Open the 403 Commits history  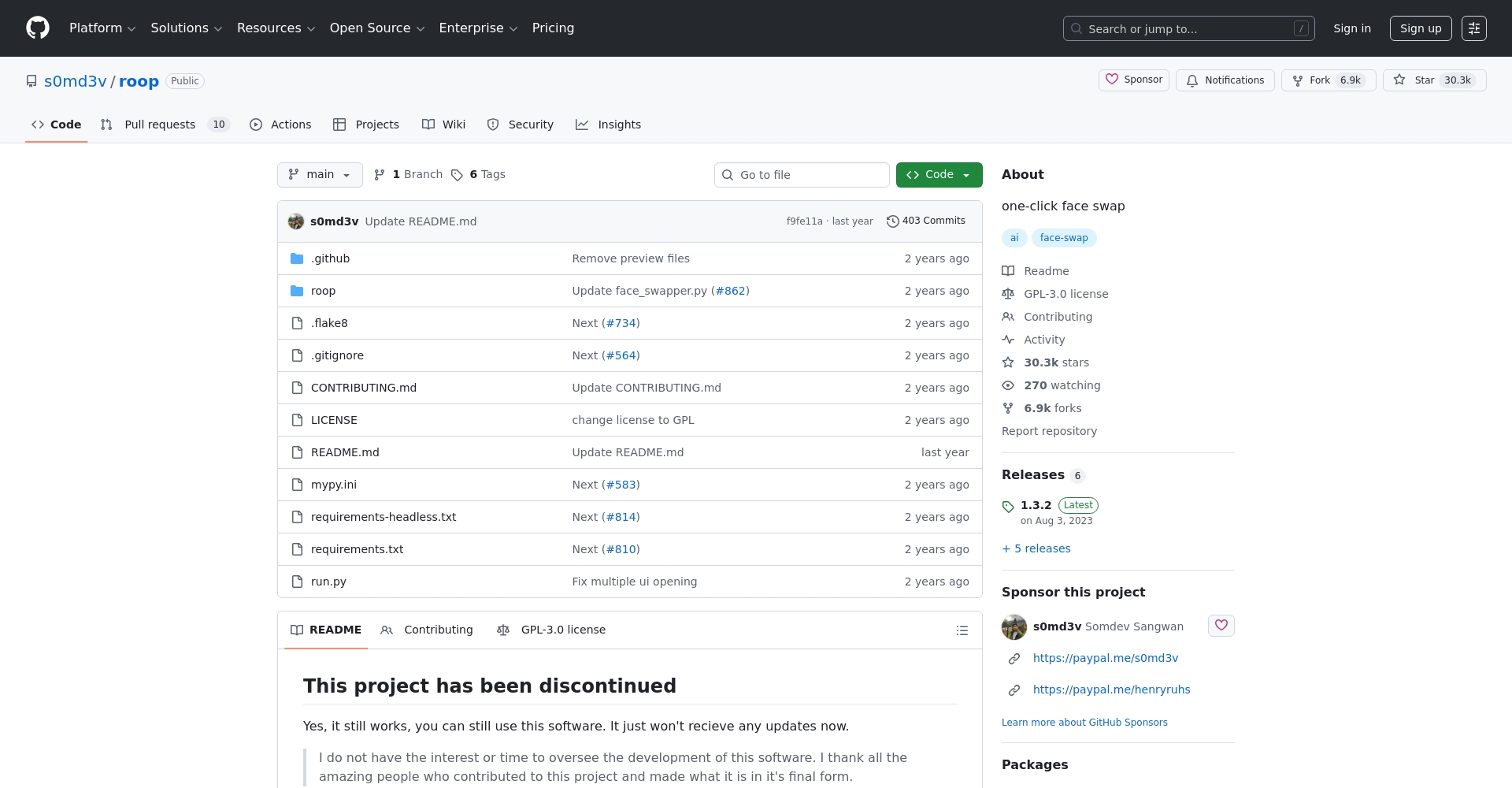925,221
